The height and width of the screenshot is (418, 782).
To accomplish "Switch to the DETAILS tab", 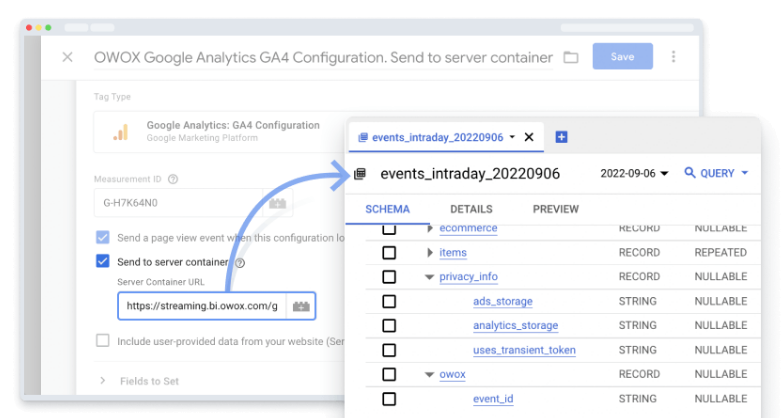I will 471,210.
